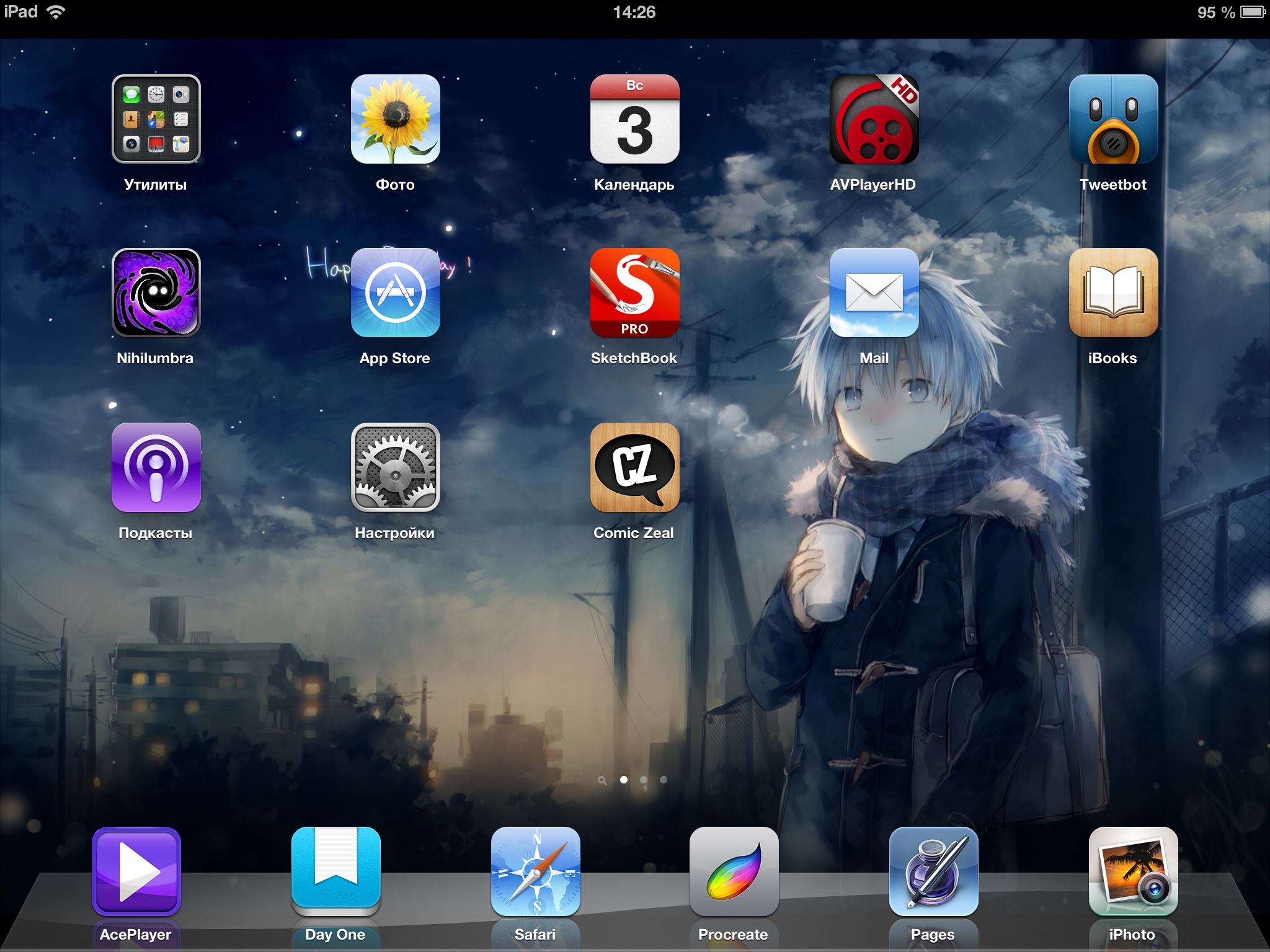Open Safari browser in the dock
The height and width of the screenshot is (952, 1270).
coord(535,871)
